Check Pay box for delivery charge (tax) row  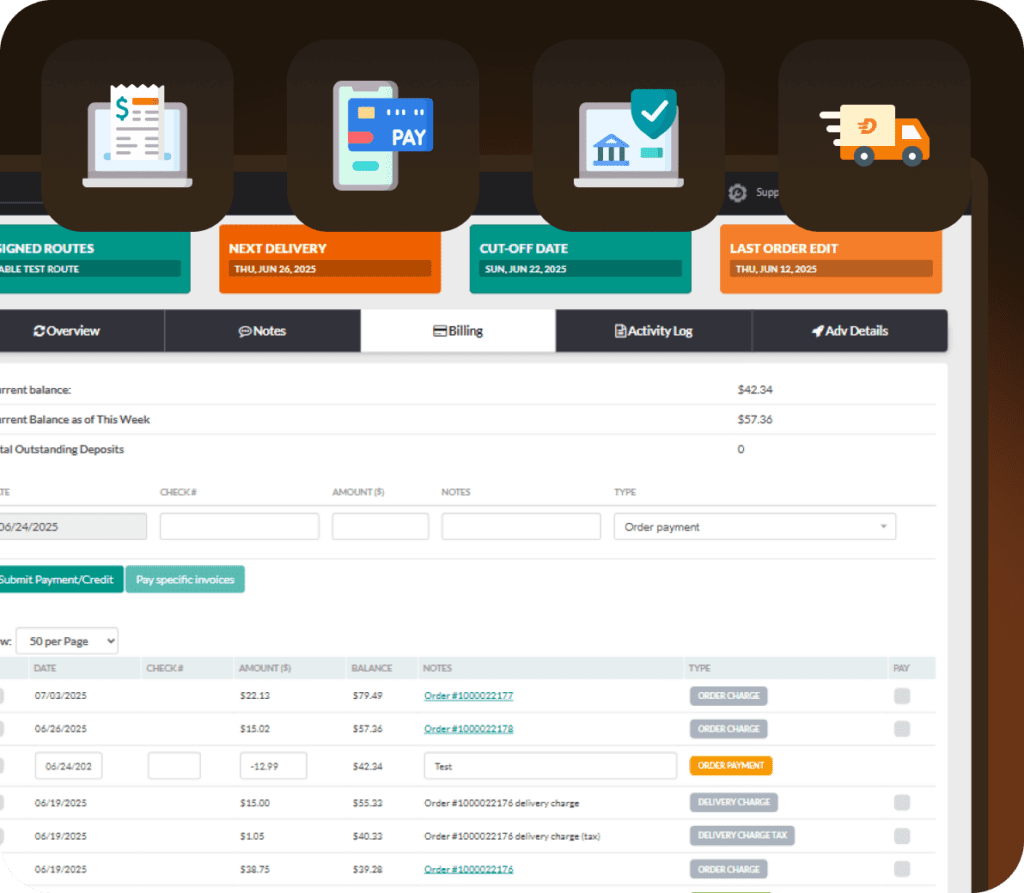[x=902, y=836]
